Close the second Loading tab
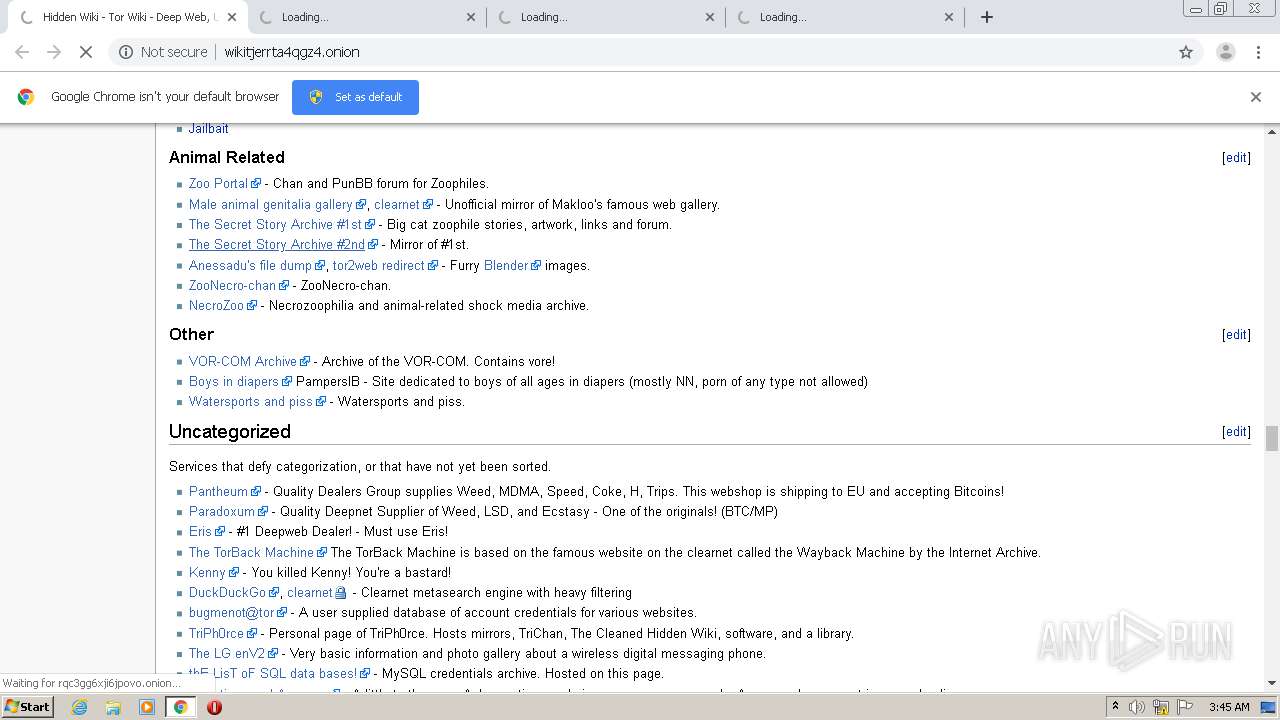The height and width of the screenshot is (720, 1280). point(471,17)
